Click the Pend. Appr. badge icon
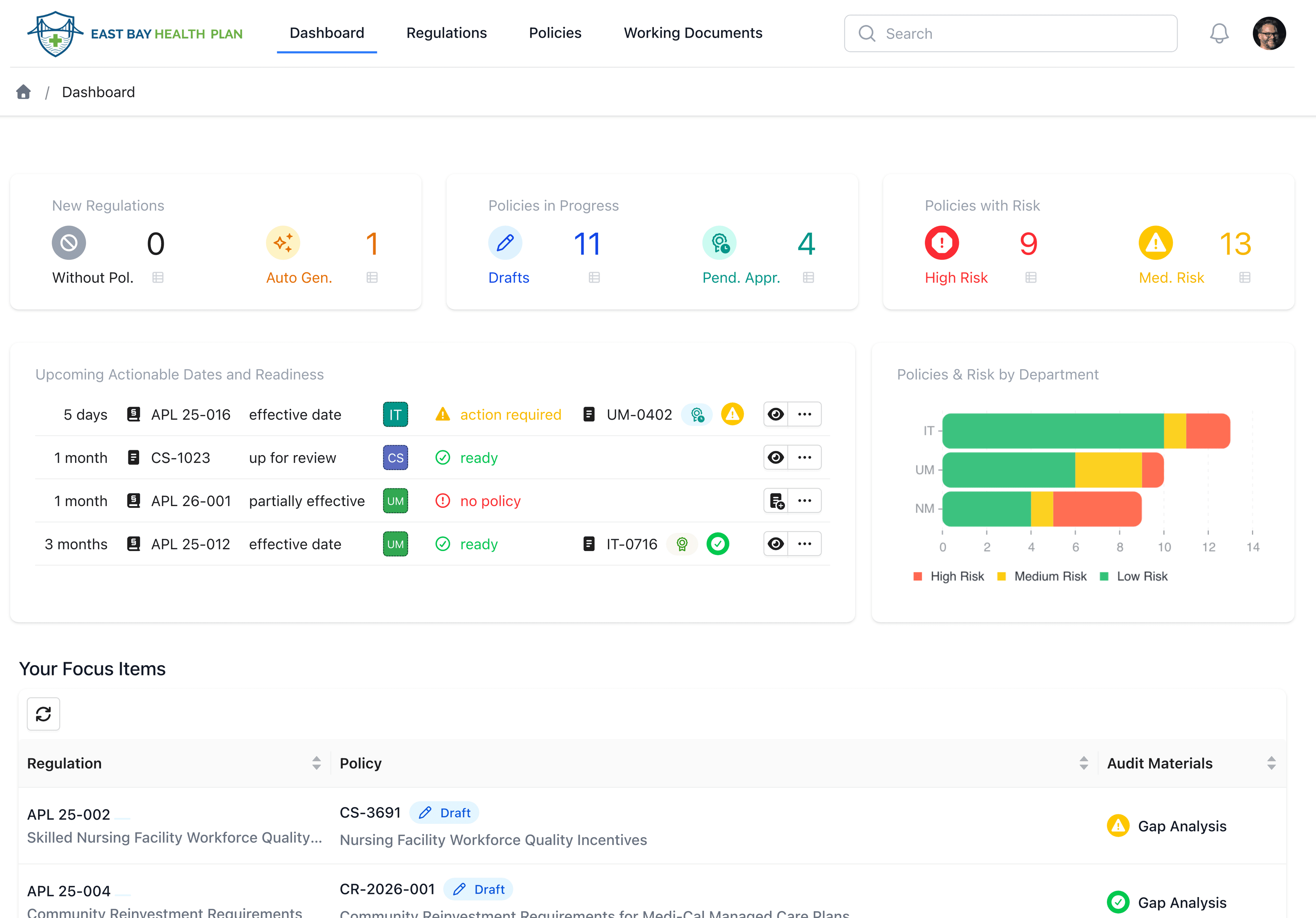Screen dimensions: 1316x918 coord(719,243)
